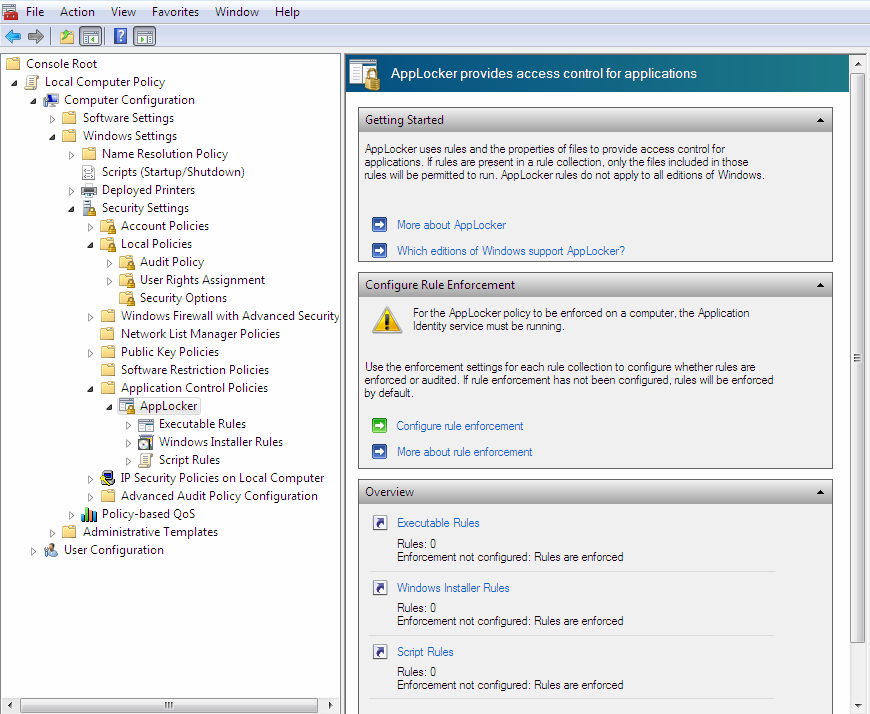Select Computer Configuration tree icon
The image size is (870, 714).
[51, 100]
